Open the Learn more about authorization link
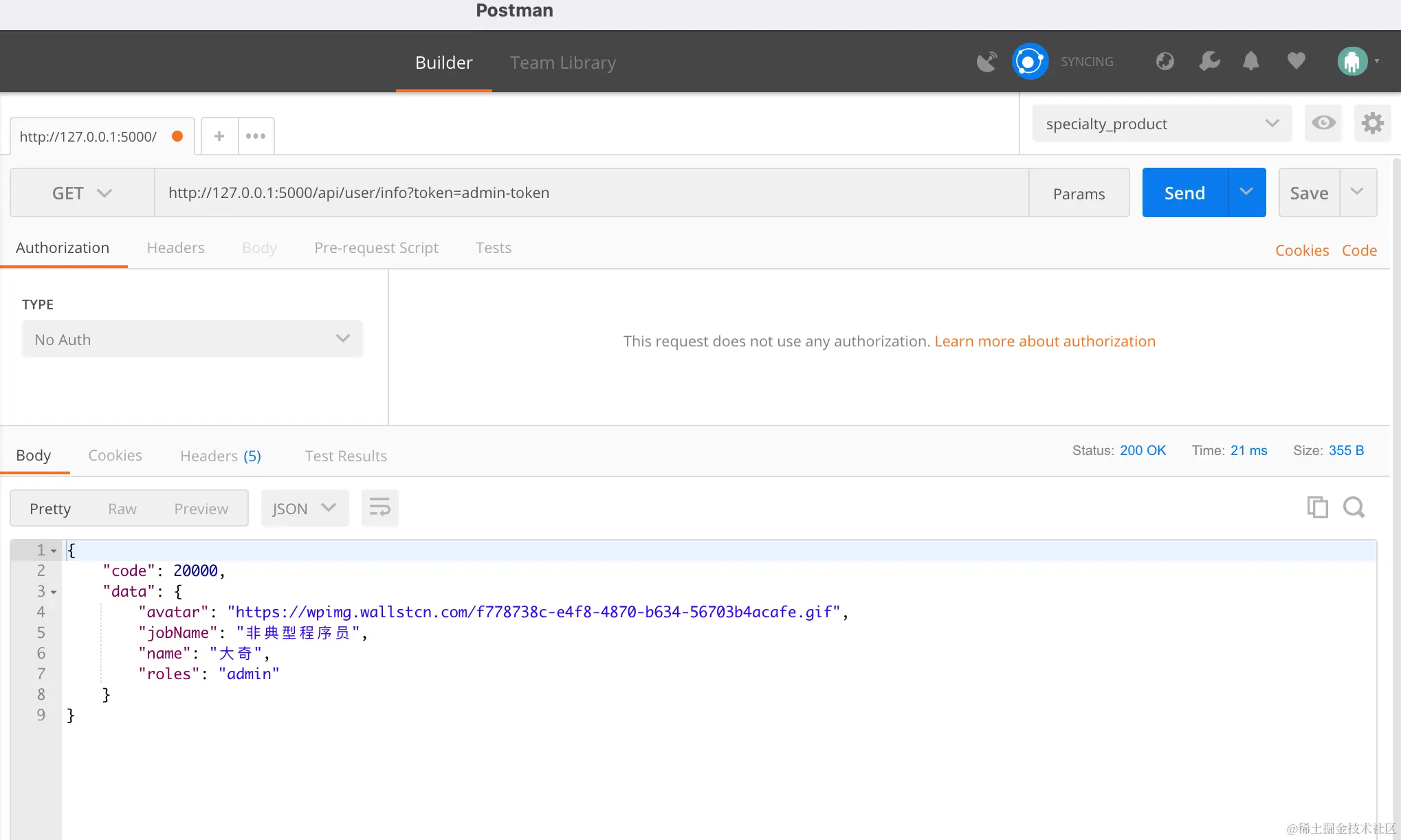 click(1044, 341)
